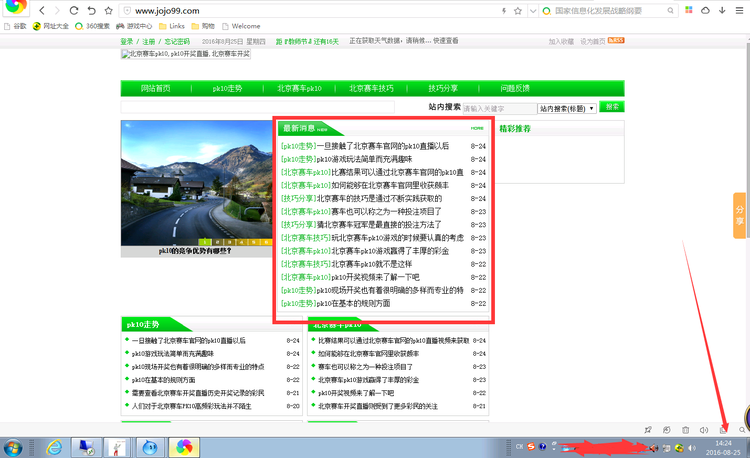The height and width of the screenshot is (458, 750).
Task: Open the 北京赛车pk10 nav tab
Action: pos(299,88)
